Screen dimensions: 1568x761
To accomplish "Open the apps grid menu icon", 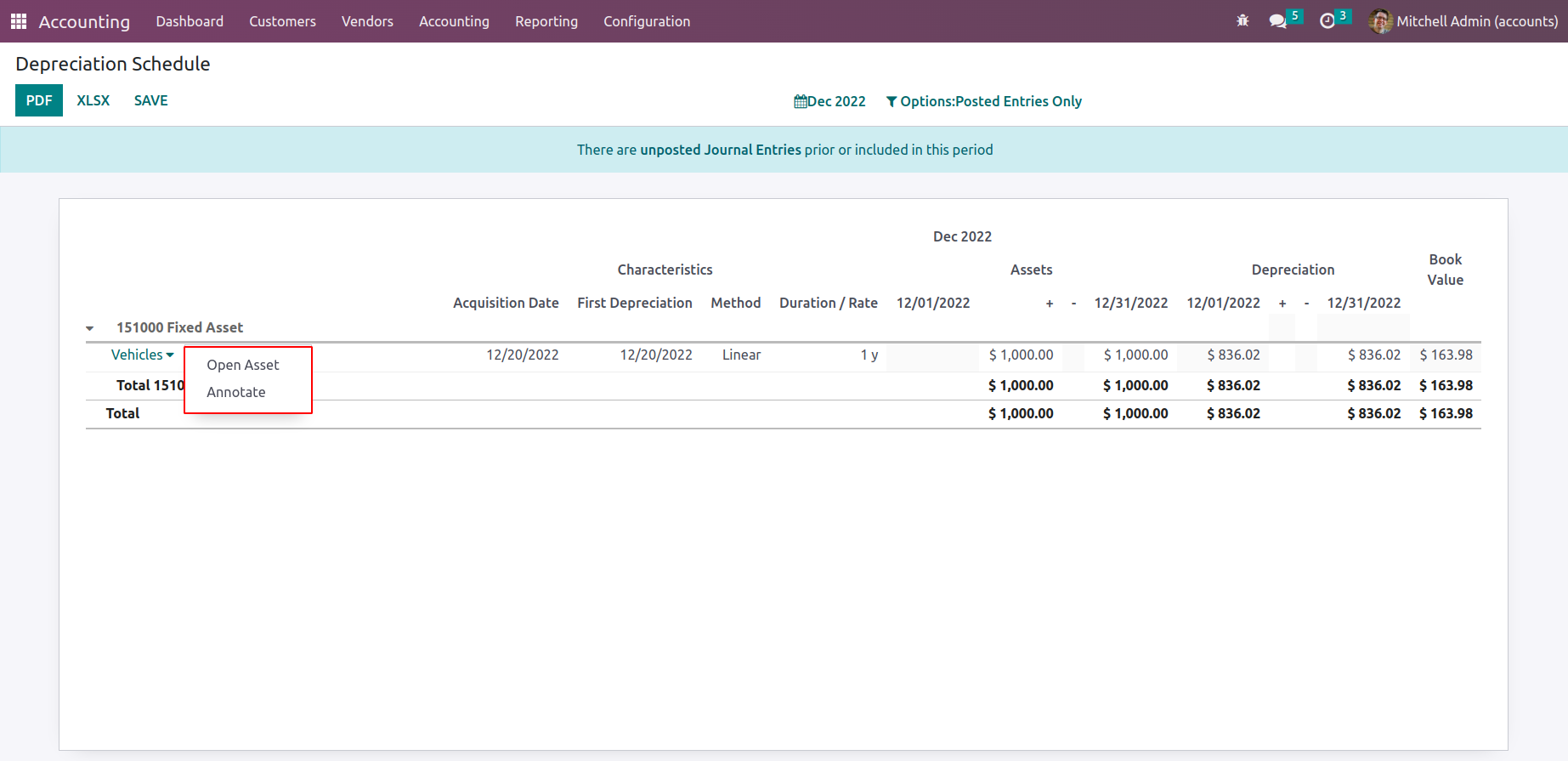I will [19, 21].
